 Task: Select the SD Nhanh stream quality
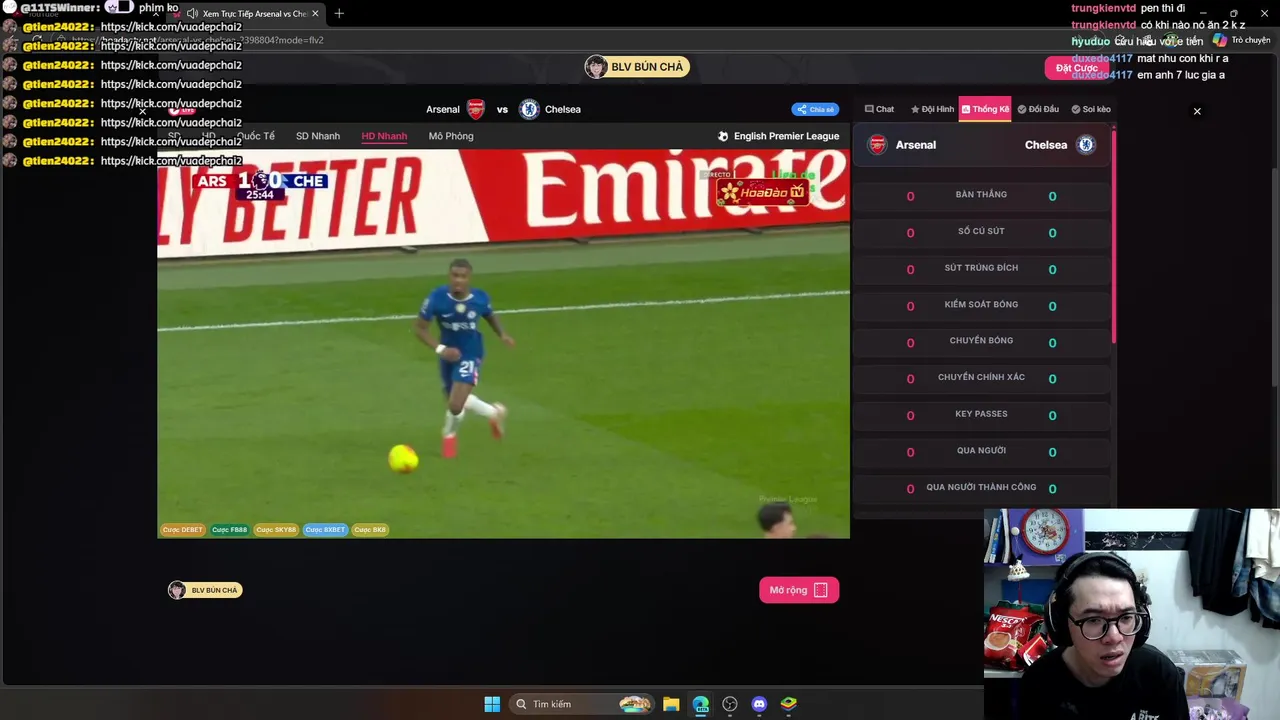coord(318,136)
